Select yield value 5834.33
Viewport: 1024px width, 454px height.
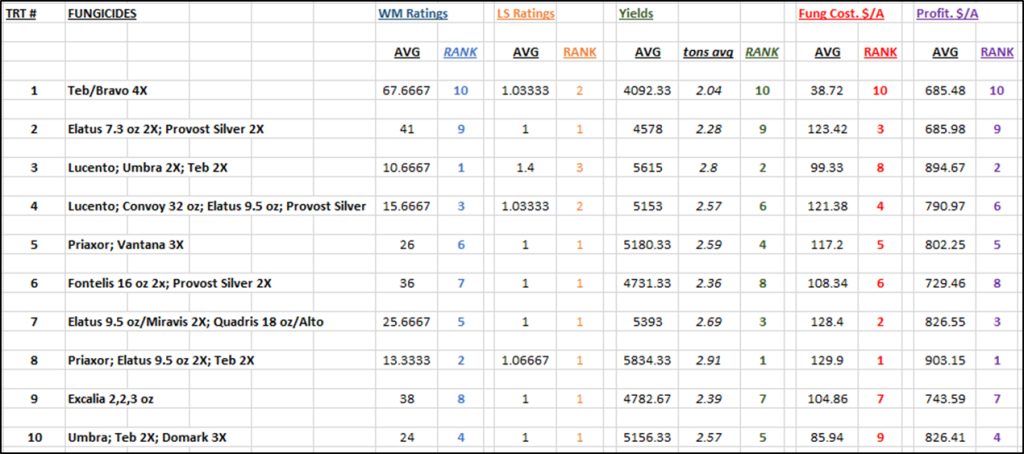(x=648, y=361)
